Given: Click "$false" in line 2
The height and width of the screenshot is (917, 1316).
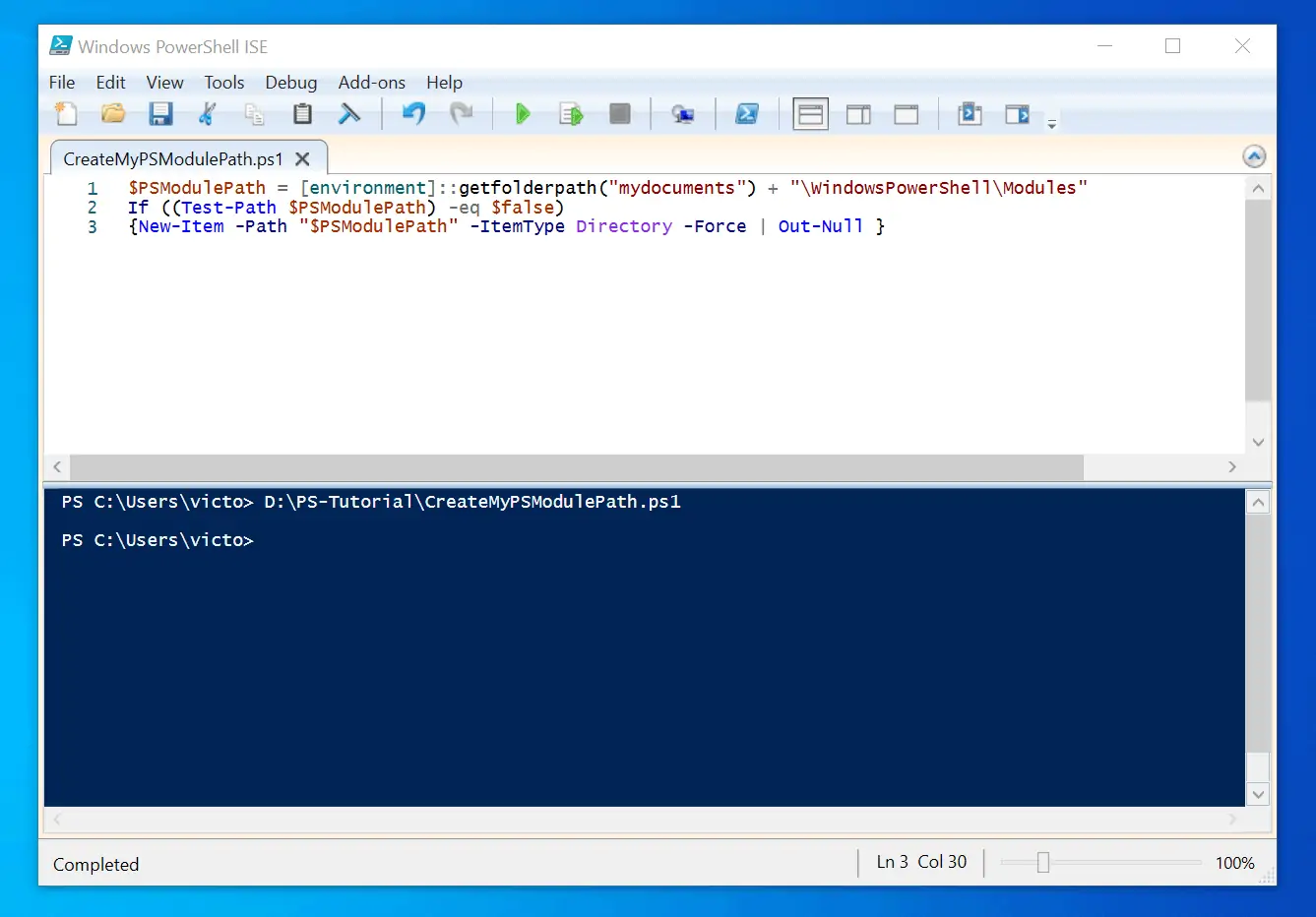Looking at the screenshot, I should (x=523, y=208).
